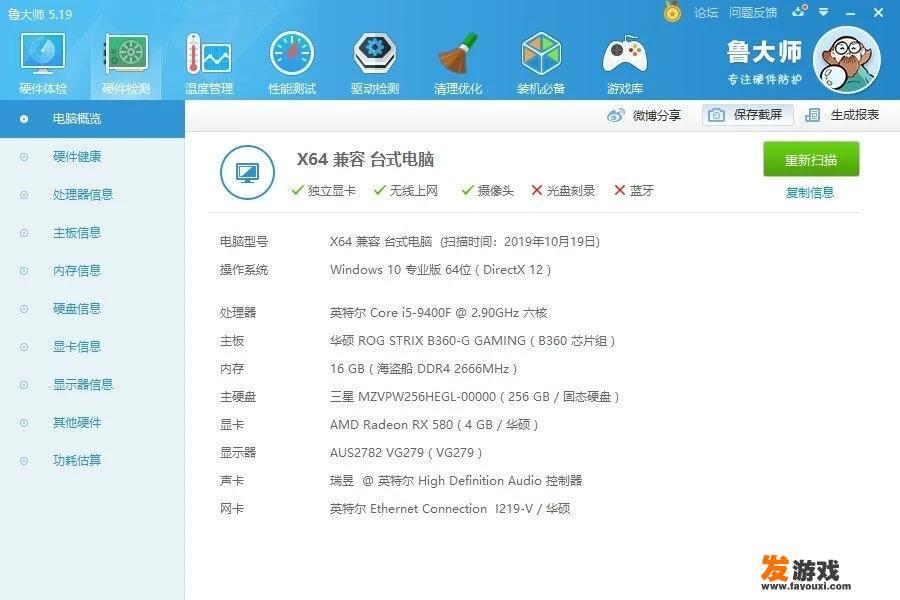
Task: Click the desktop computer circle icon
Action: [247, 172]
